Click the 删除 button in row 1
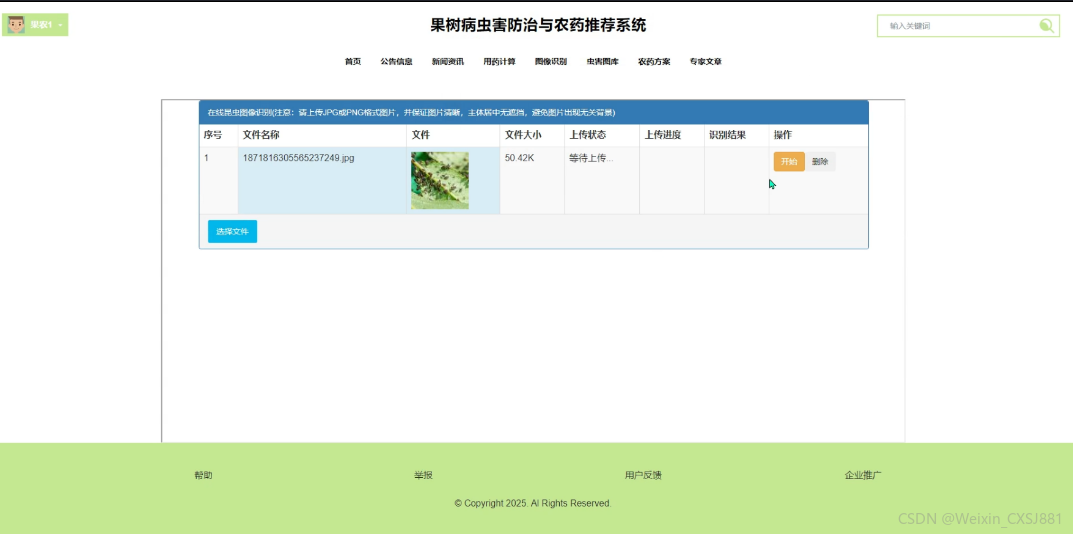The height and width of the screenshot is (534, 1073). click(820, 162)
